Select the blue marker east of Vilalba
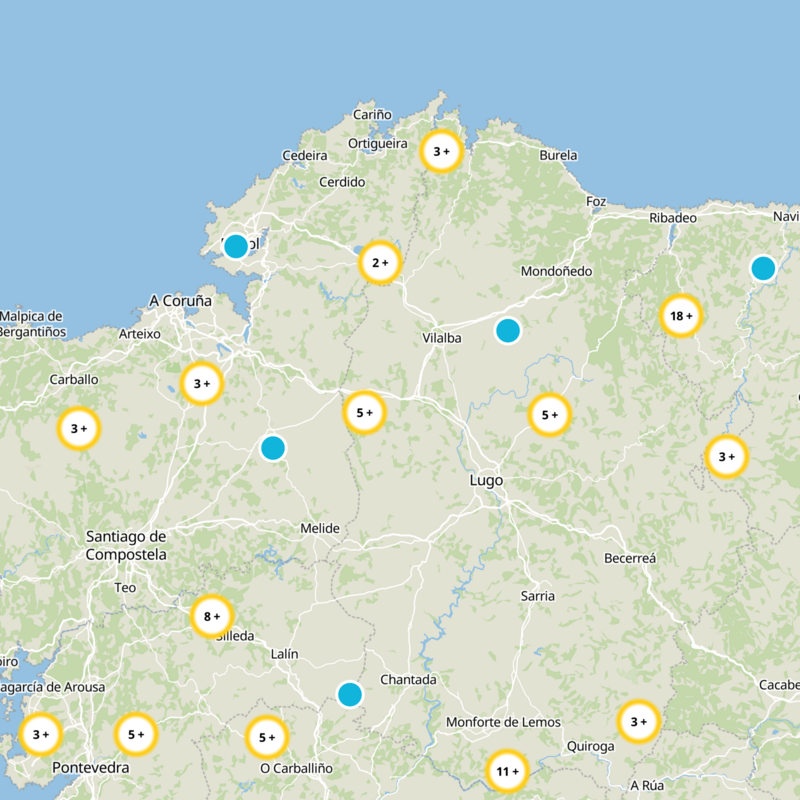 click(x=508, y=331)
